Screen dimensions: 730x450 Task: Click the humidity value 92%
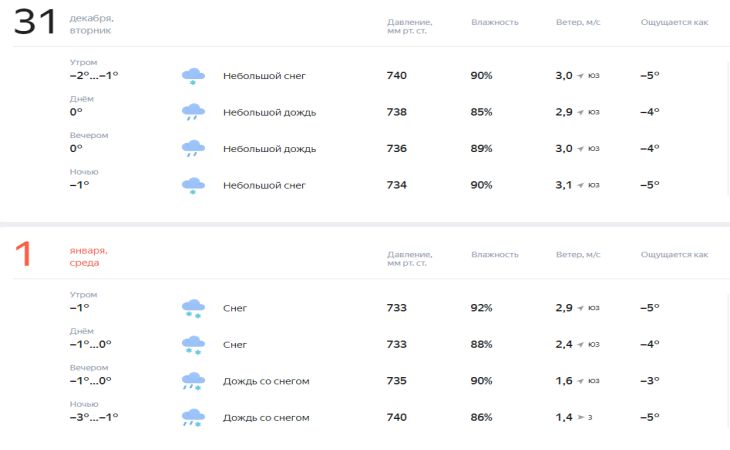pyautogui.click(x=482, y=308)
